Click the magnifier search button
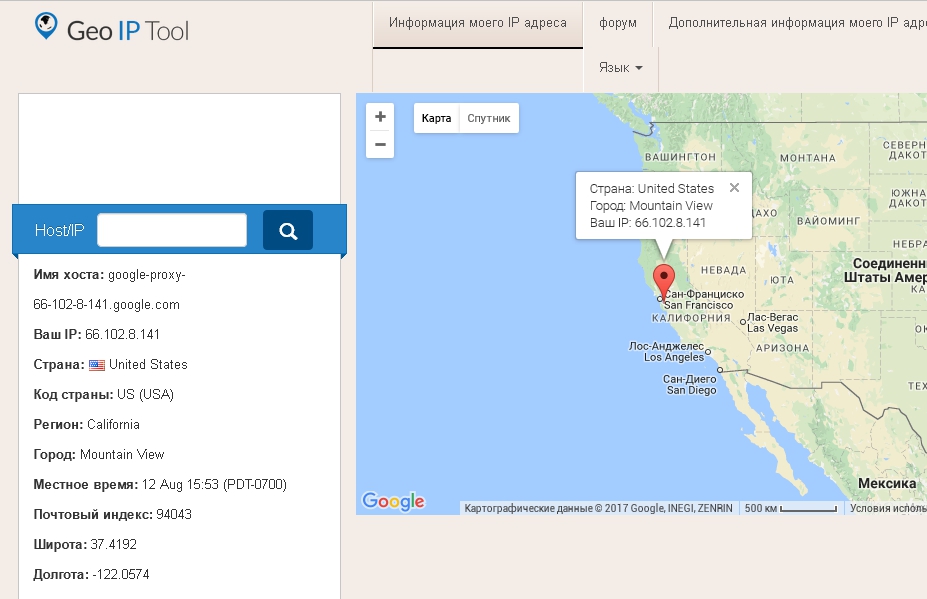The image size is (927, 599). coord(288,230)
